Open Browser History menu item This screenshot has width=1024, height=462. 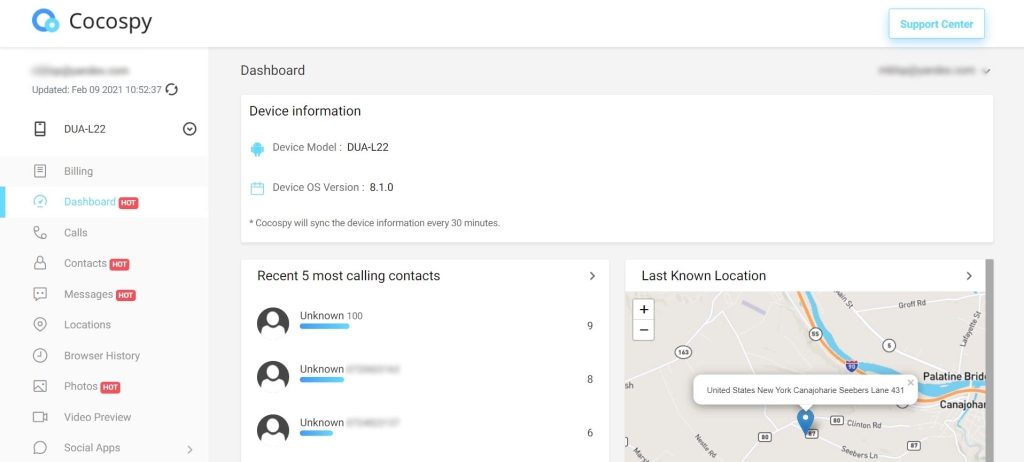pyautogui.click(x=104, y=355)
